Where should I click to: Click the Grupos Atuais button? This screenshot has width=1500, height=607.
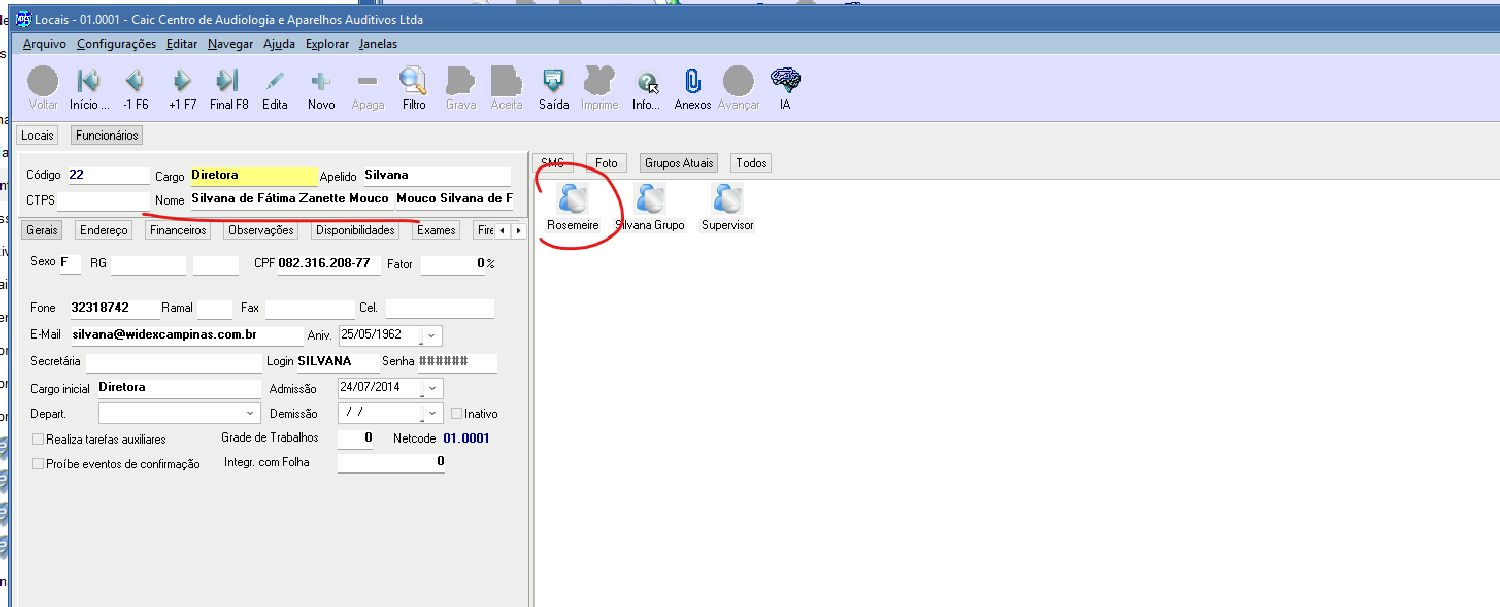(679, 163)
